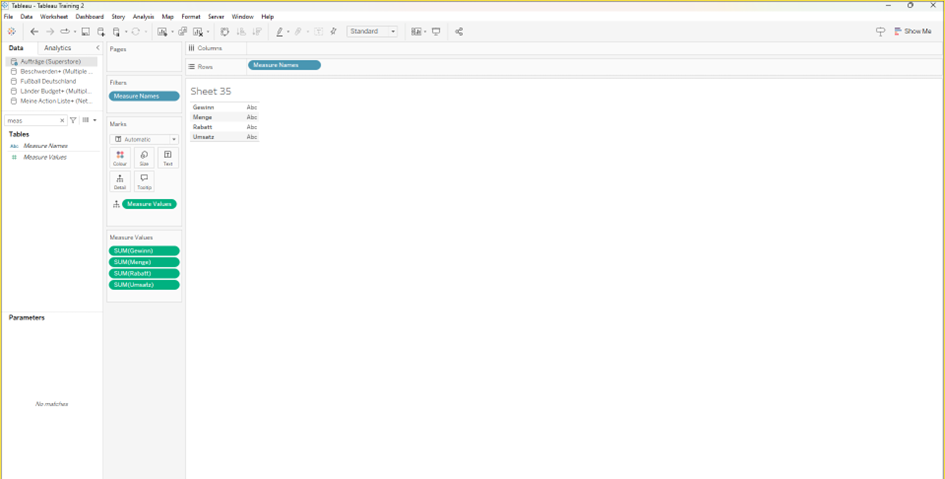Click the Detail marks card button
The image size is (945, 479).
click(x=120, y=181)
